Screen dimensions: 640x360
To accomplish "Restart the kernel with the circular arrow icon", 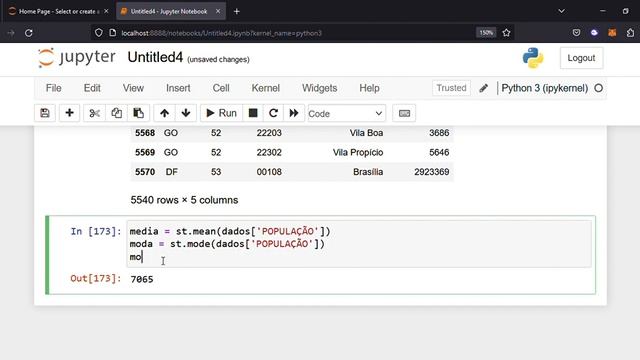I will click(273, 113).
